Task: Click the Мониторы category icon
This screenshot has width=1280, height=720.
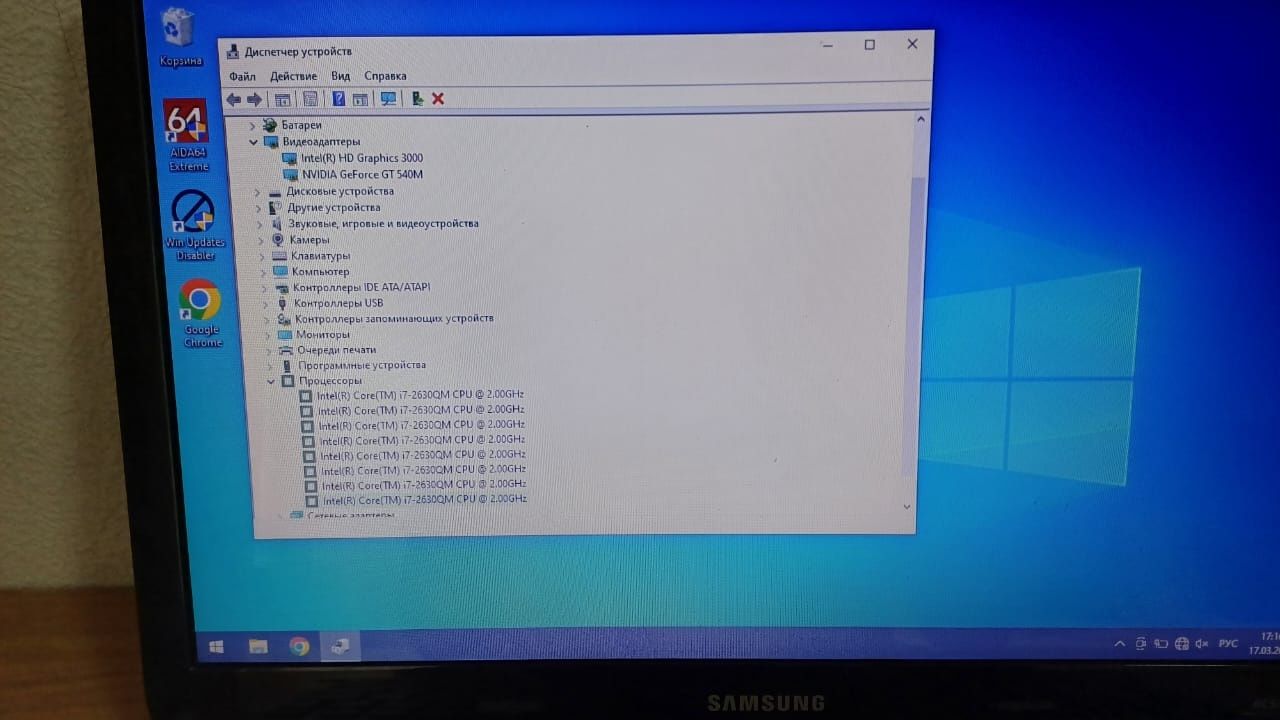Action: click(x=285, y=334)
